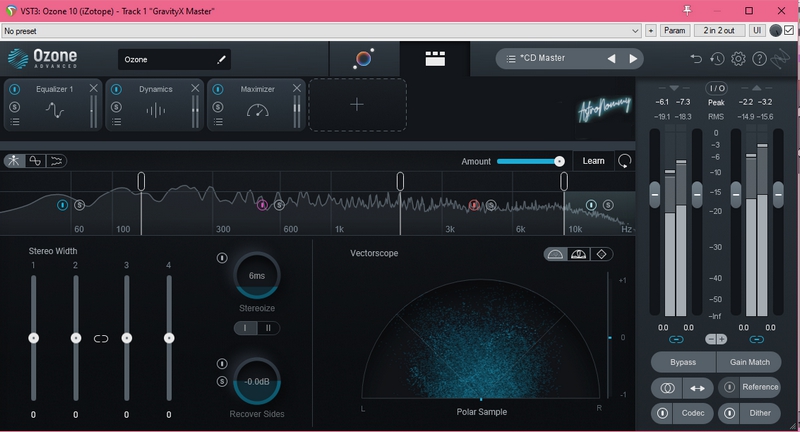
Task: Click the Bypass button
Action: 683,362
